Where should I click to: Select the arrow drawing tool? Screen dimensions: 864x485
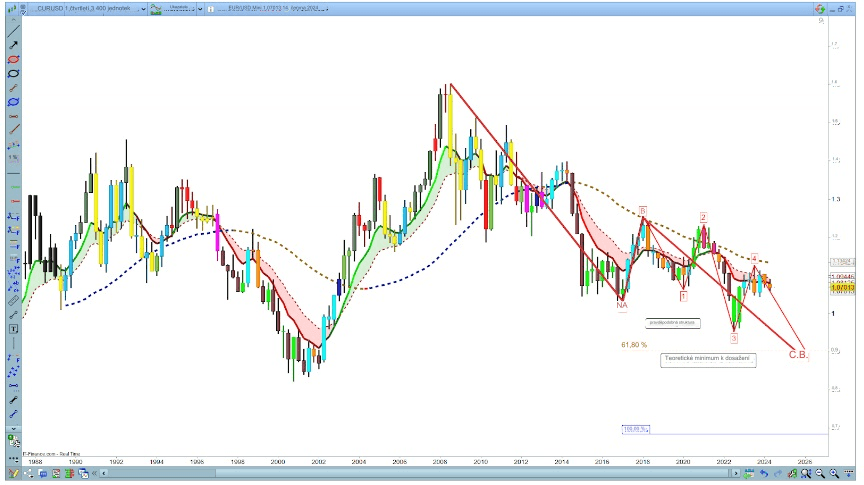tap(13, 46)
